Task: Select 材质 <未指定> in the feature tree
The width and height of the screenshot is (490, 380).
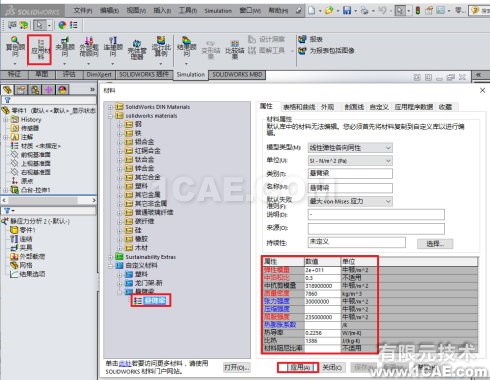Action: click(41, 146)
